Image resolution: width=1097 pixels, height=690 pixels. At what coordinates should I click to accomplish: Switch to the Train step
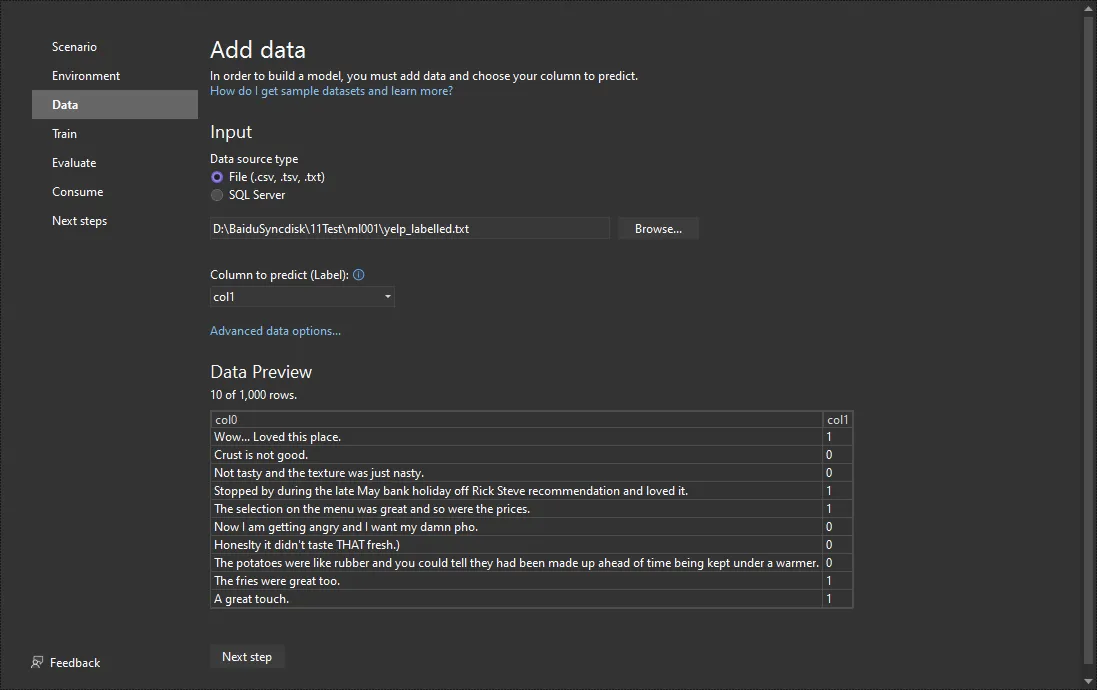pyautogui.click(x=64, y=134)
